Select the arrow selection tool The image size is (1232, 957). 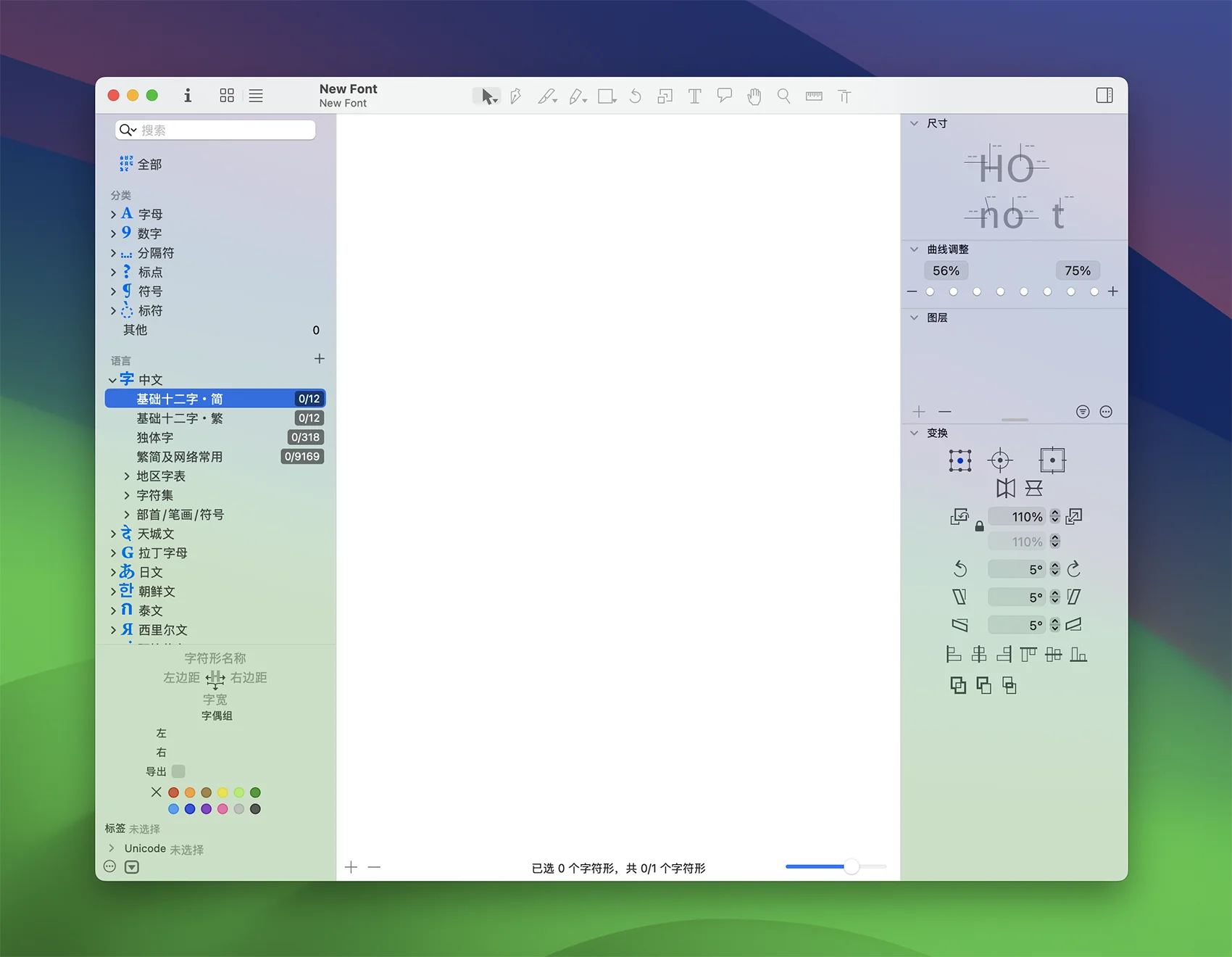tap(488, 96)
